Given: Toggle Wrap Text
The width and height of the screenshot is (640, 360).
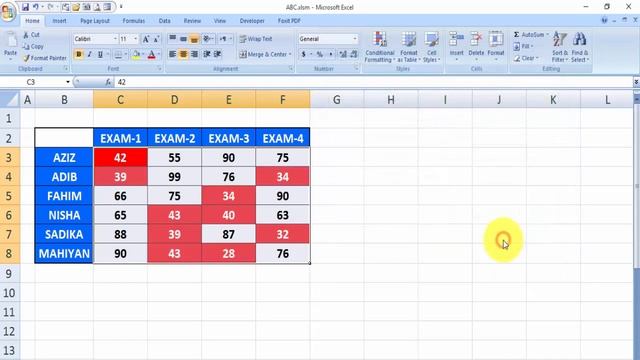Looking at the screenshot, I should 256,39.
